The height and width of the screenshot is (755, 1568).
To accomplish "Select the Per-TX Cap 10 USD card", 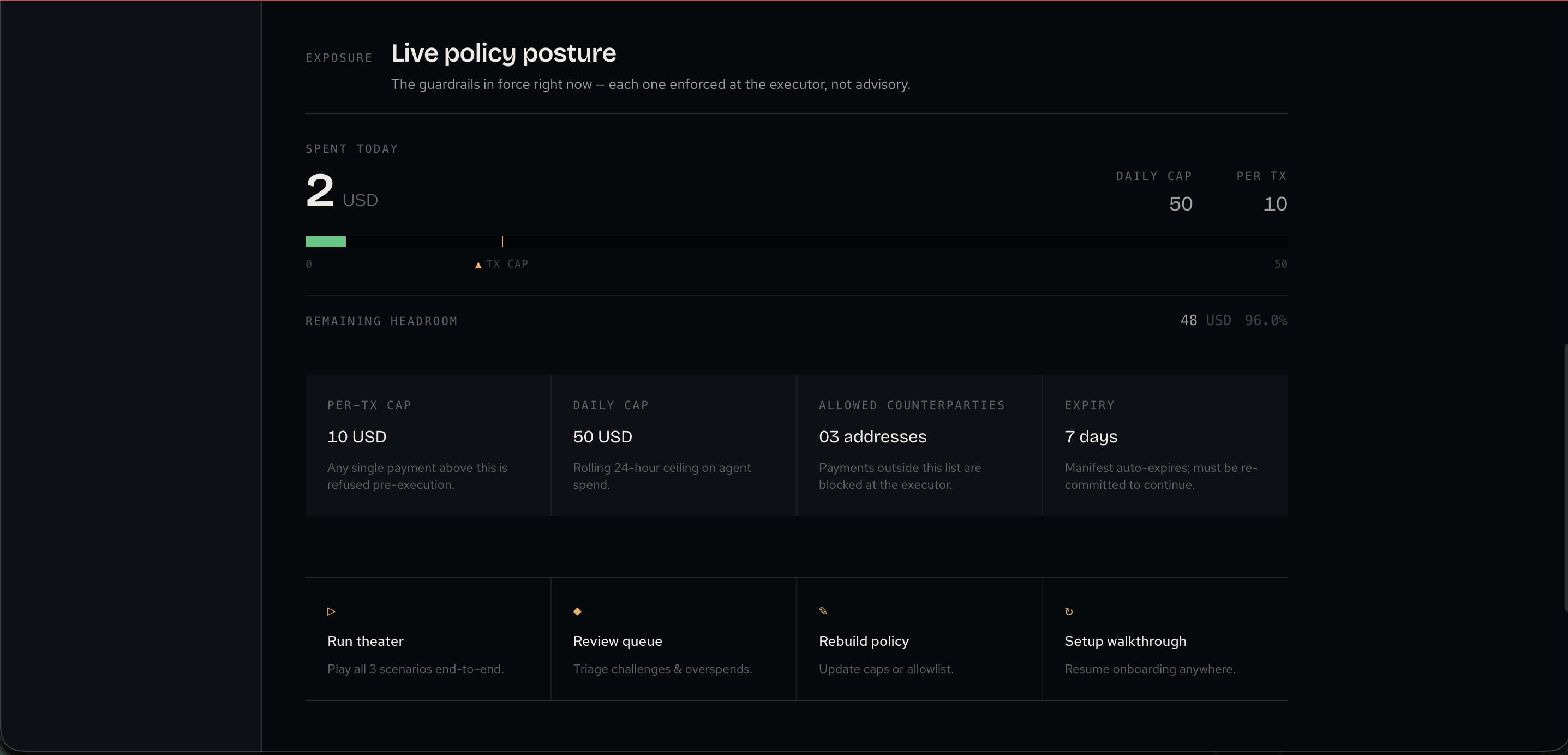I will (x=427, y=445).
